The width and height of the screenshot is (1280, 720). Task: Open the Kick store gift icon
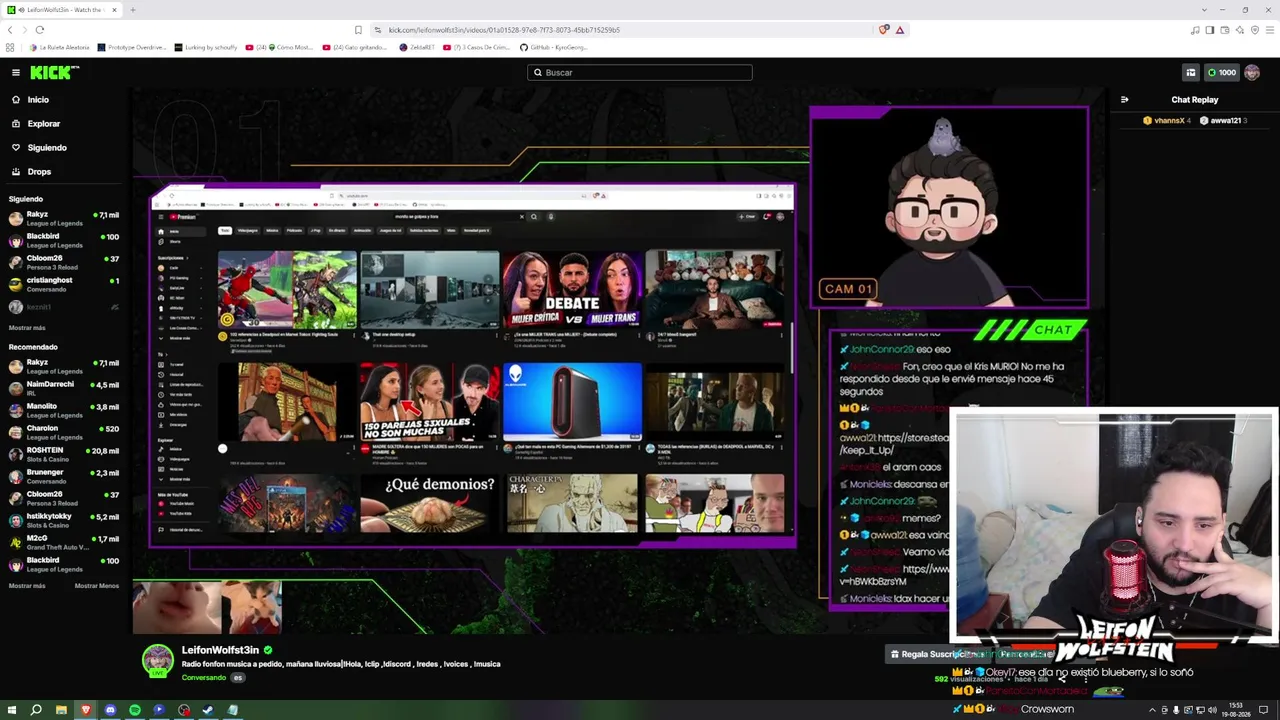click(1191, 72)
